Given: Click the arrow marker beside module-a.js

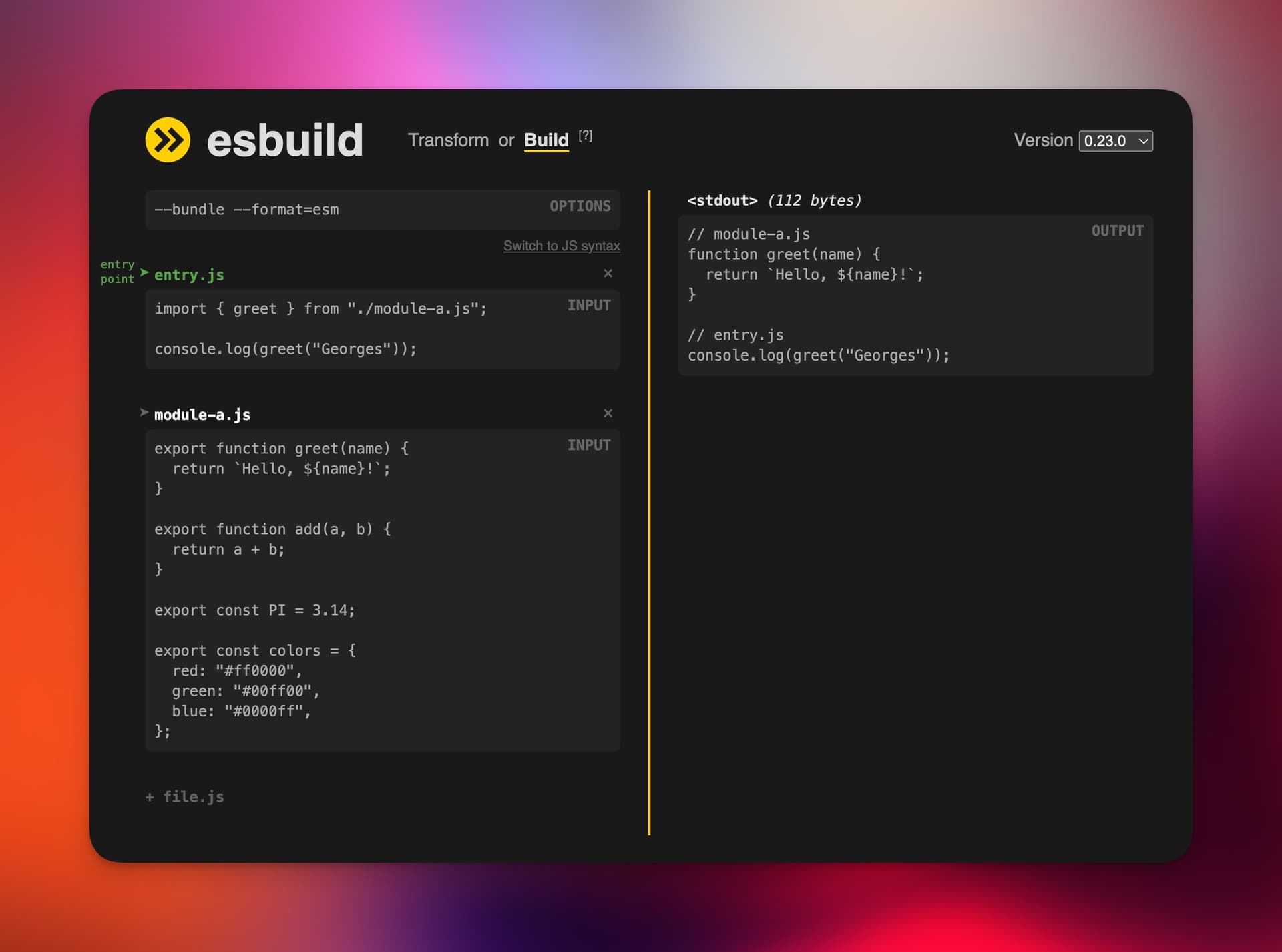Looking at the screenshot, I should pos(144,412).
